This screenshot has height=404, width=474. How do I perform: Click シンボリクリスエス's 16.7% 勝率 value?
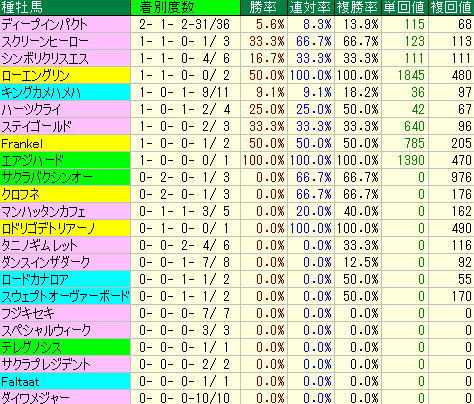click(267, 58)
